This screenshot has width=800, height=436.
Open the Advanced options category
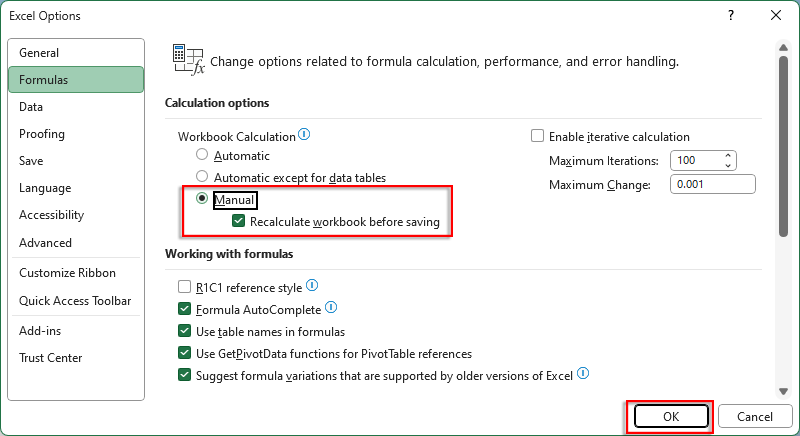coord(46,243)
